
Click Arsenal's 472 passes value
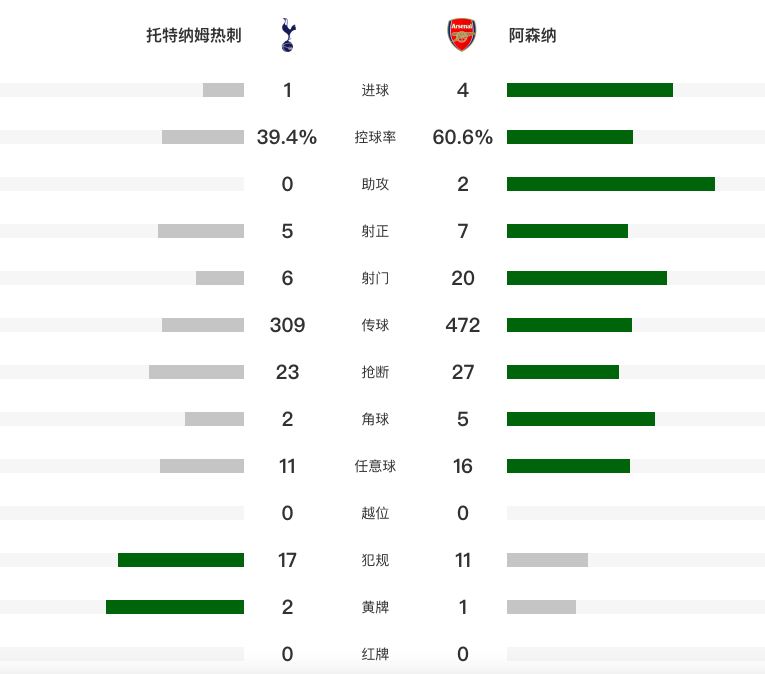[463, 325]
